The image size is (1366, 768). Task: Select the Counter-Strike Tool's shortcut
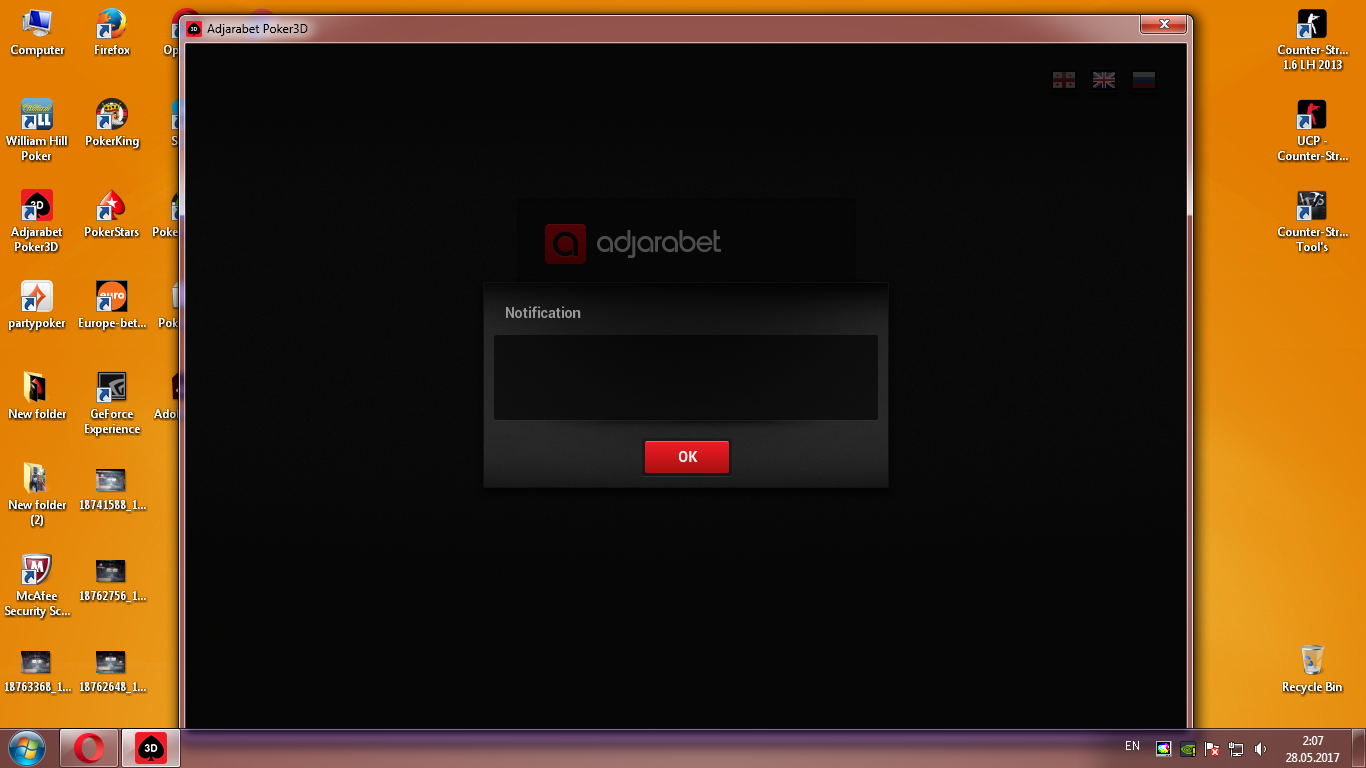[x=1312, y=222]
